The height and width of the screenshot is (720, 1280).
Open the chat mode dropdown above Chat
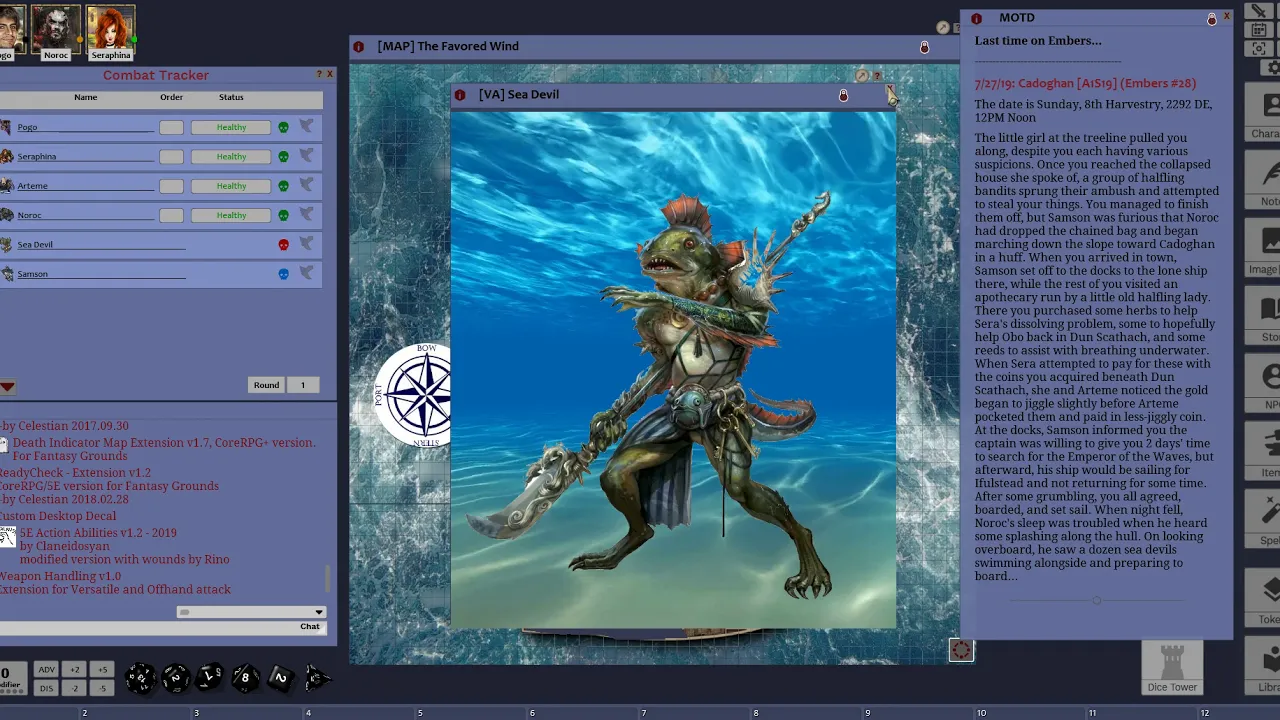pyautogui.click(x=251, y=612)
